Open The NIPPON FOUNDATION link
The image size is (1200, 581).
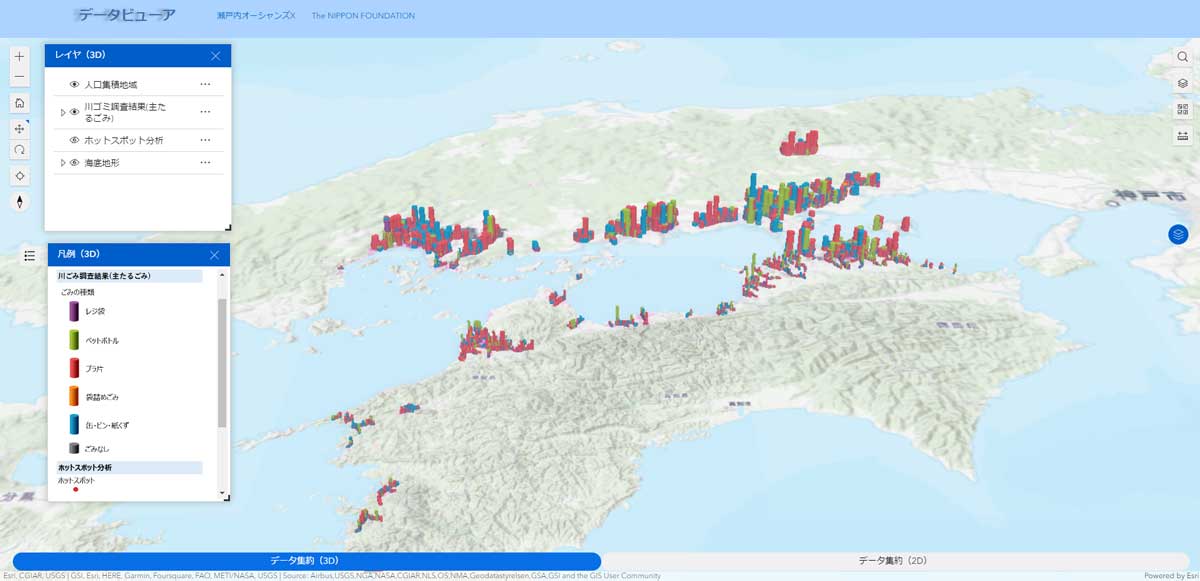(363, 16)
